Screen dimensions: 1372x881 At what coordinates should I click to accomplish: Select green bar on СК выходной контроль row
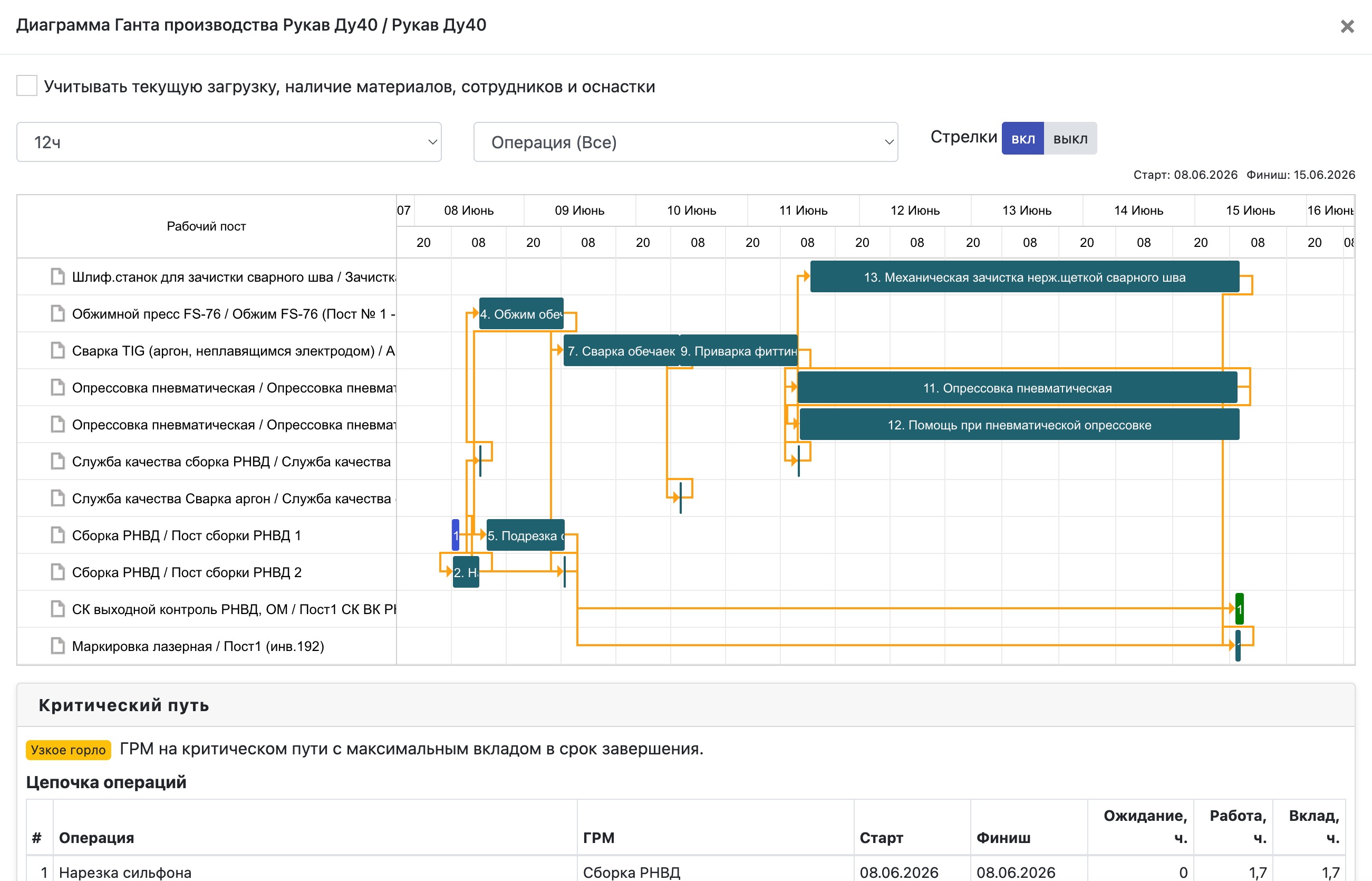1239,609
